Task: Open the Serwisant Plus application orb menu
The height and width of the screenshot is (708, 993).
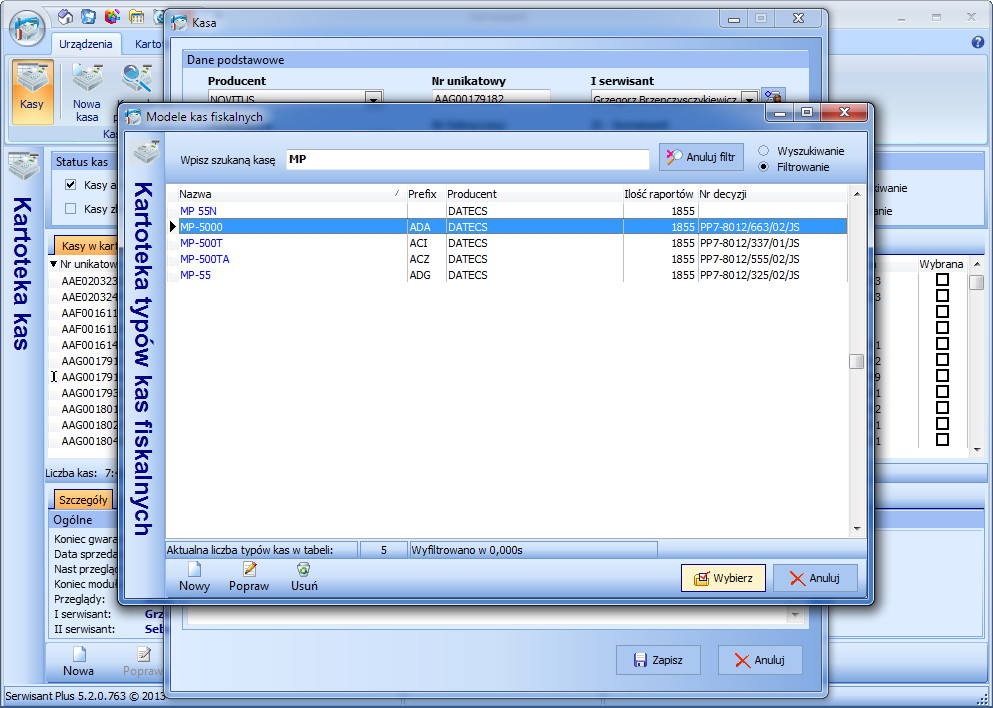Action: [27, 29]
